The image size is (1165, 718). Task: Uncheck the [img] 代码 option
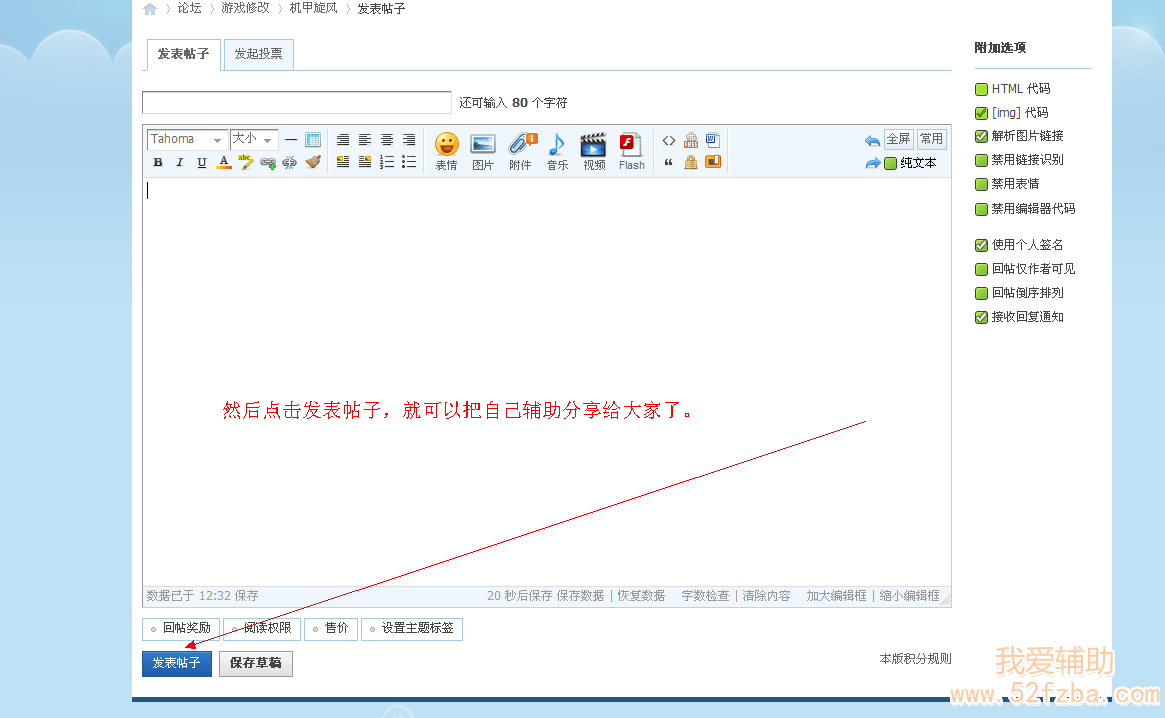981,113
